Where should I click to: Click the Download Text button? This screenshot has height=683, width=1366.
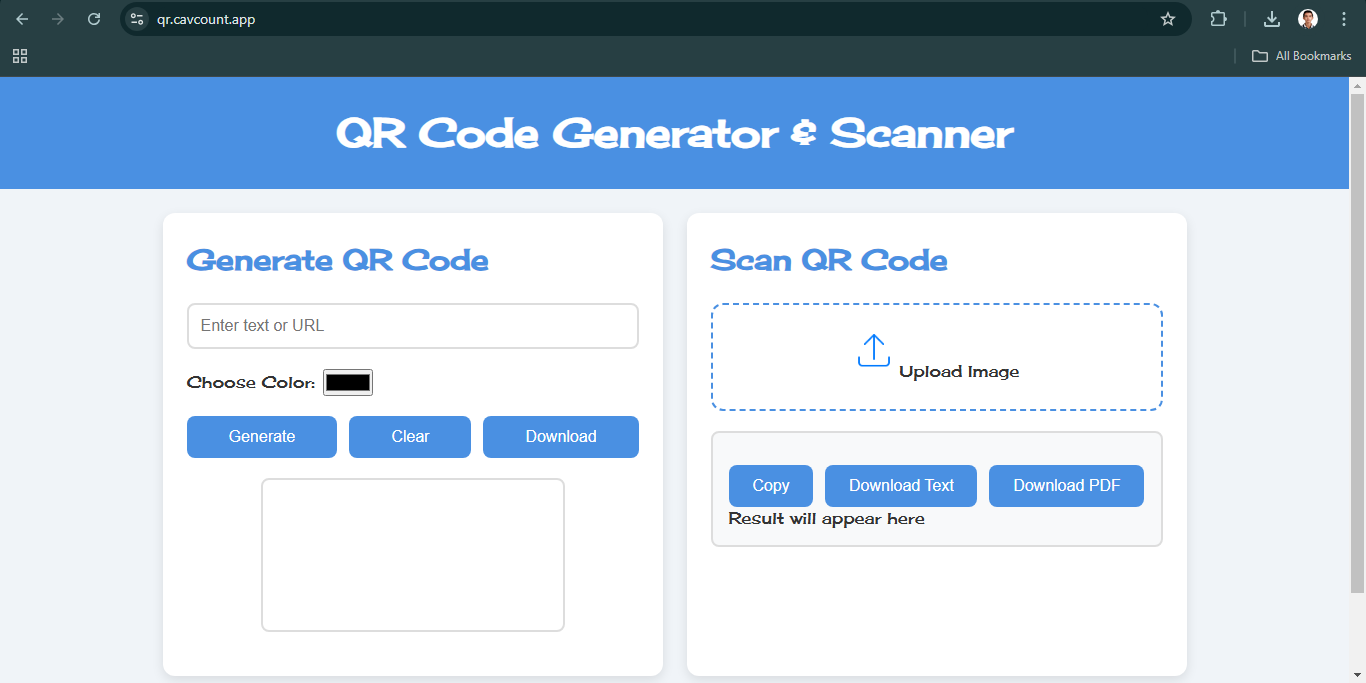(x=901, y=486)
